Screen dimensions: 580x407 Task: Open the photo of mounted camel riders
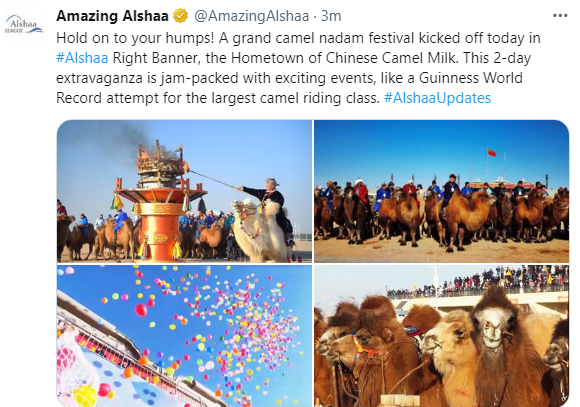click(441, 191)
